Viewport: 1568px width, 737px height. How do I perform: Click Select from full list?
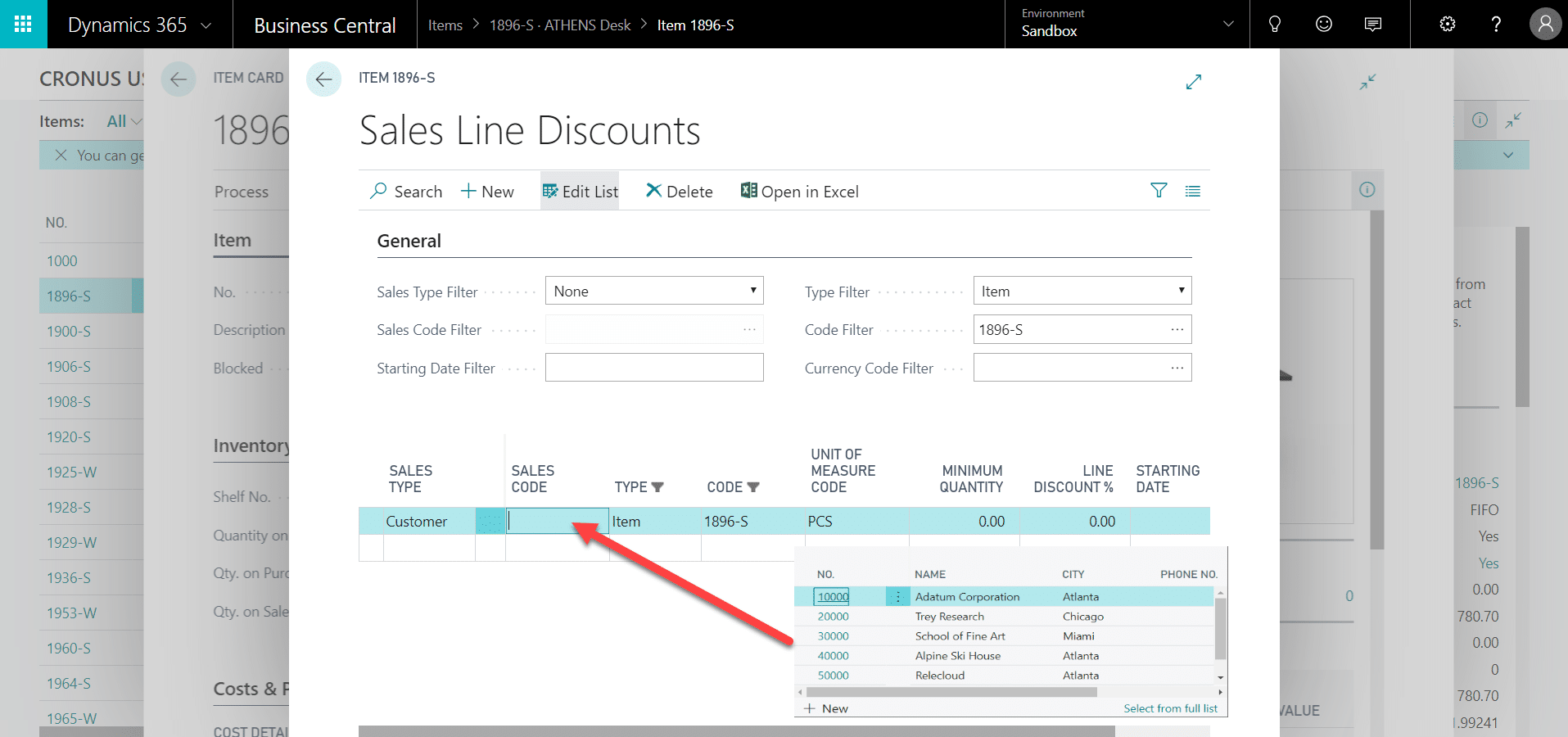point(1169,708)
